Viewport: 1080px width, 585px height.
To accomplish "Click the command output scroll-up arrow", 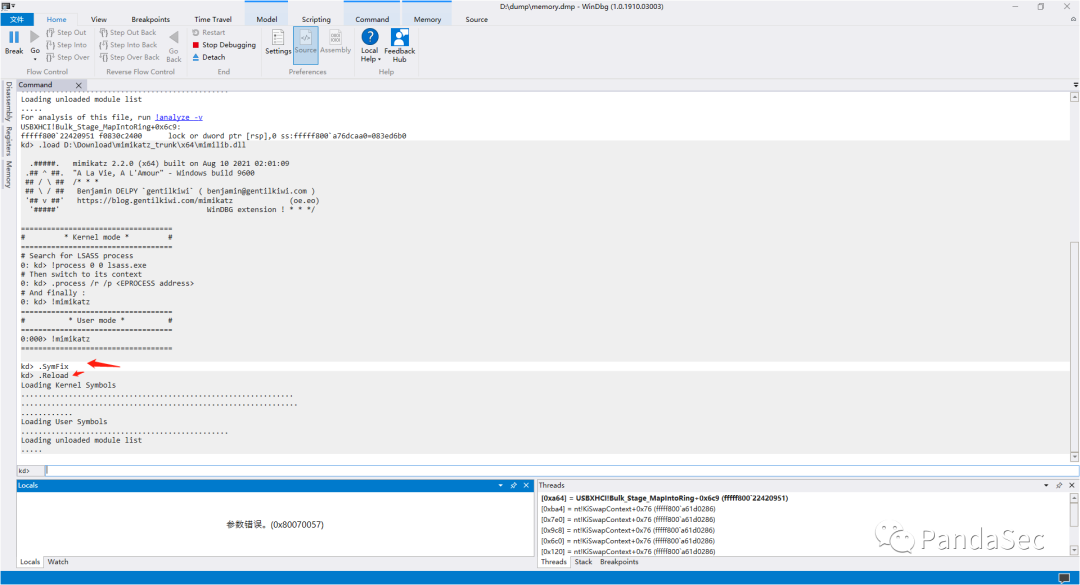I will [x=1074, y=97].
